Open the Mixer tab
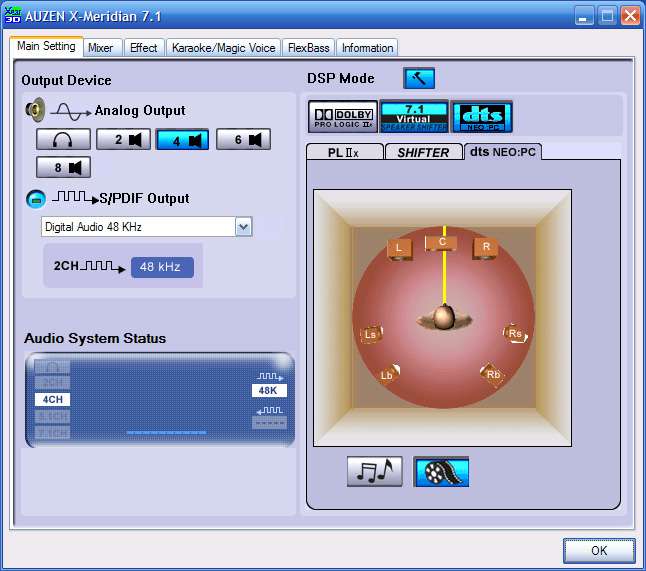The width and height of the screenshot is (646, 571). 101,48
